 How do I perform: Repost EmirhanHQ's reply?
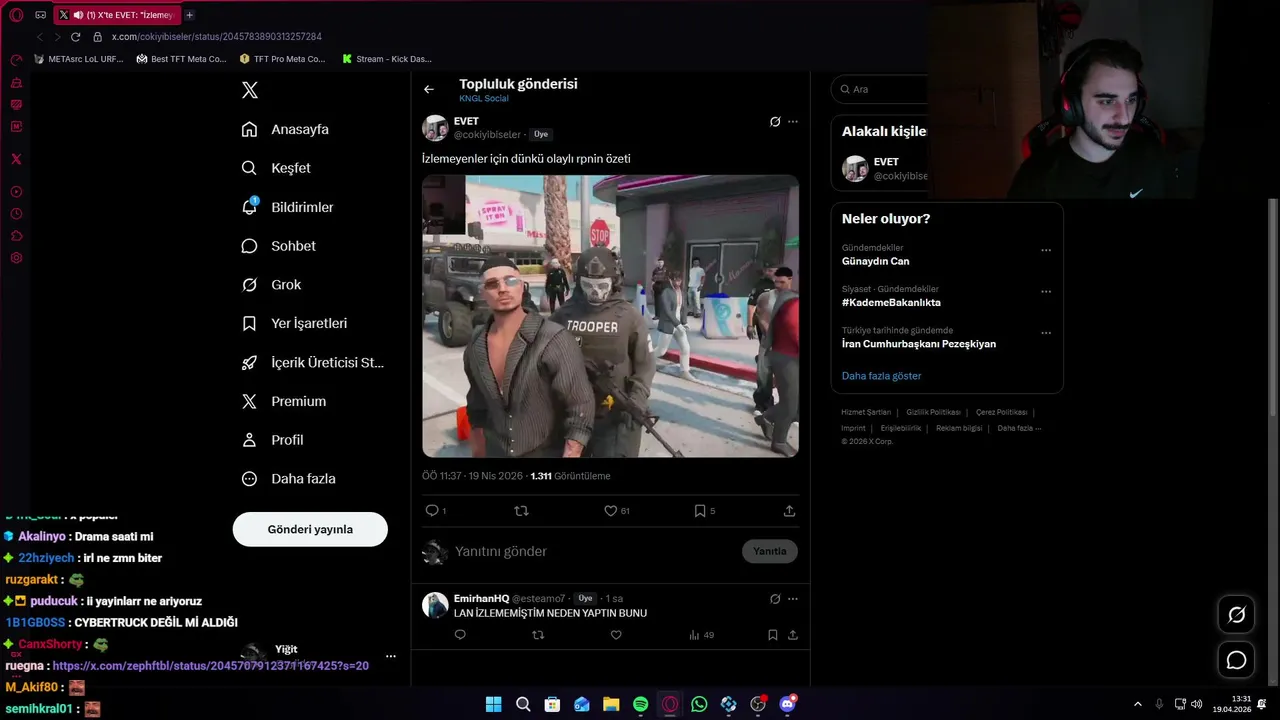click(x=538, y=635)
